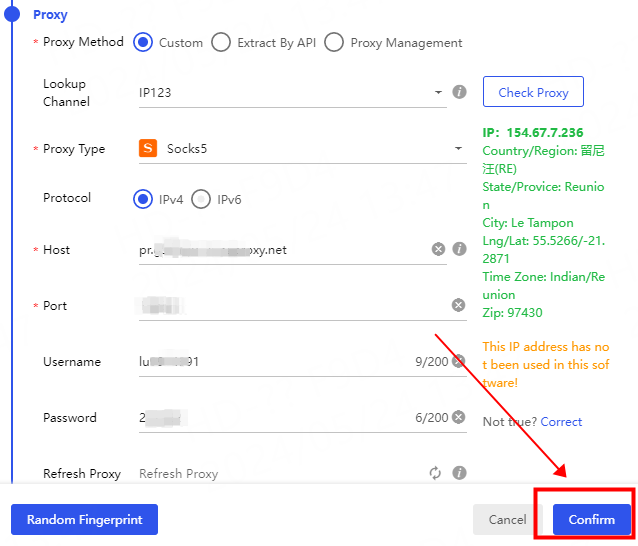
Task: Clear the Host field with its X icon
Action: click(x=438, y=249)
